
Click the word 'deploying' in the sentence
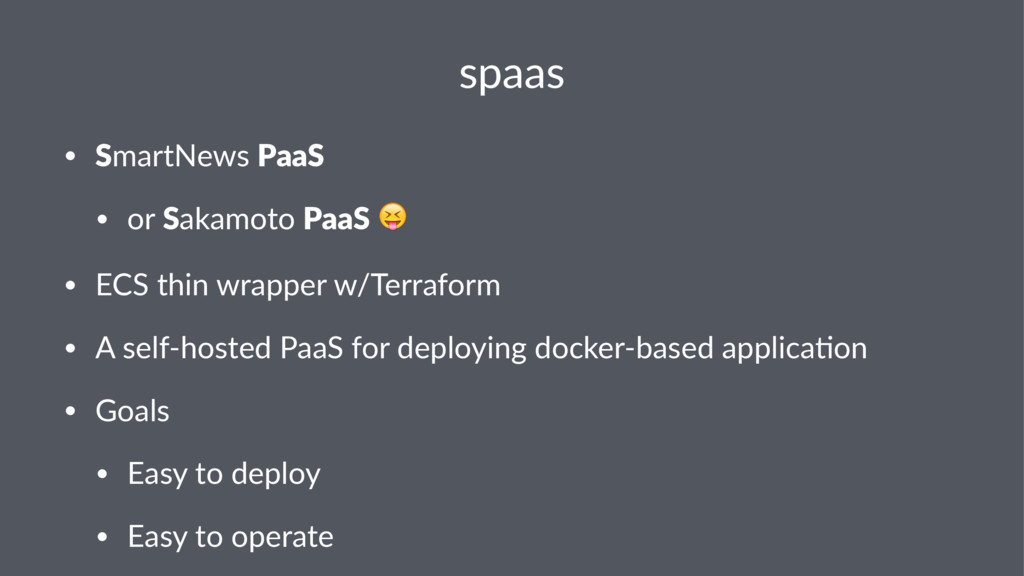click(x=462, y=349)
